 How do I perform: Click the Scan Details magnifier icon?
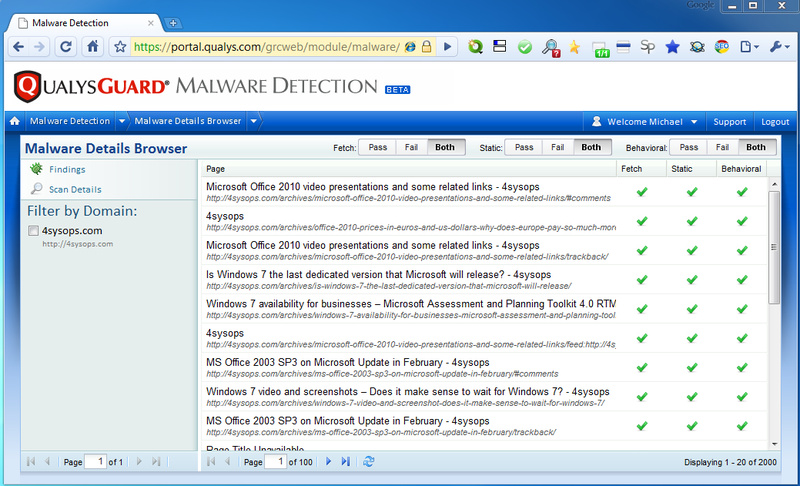(36, 189)
